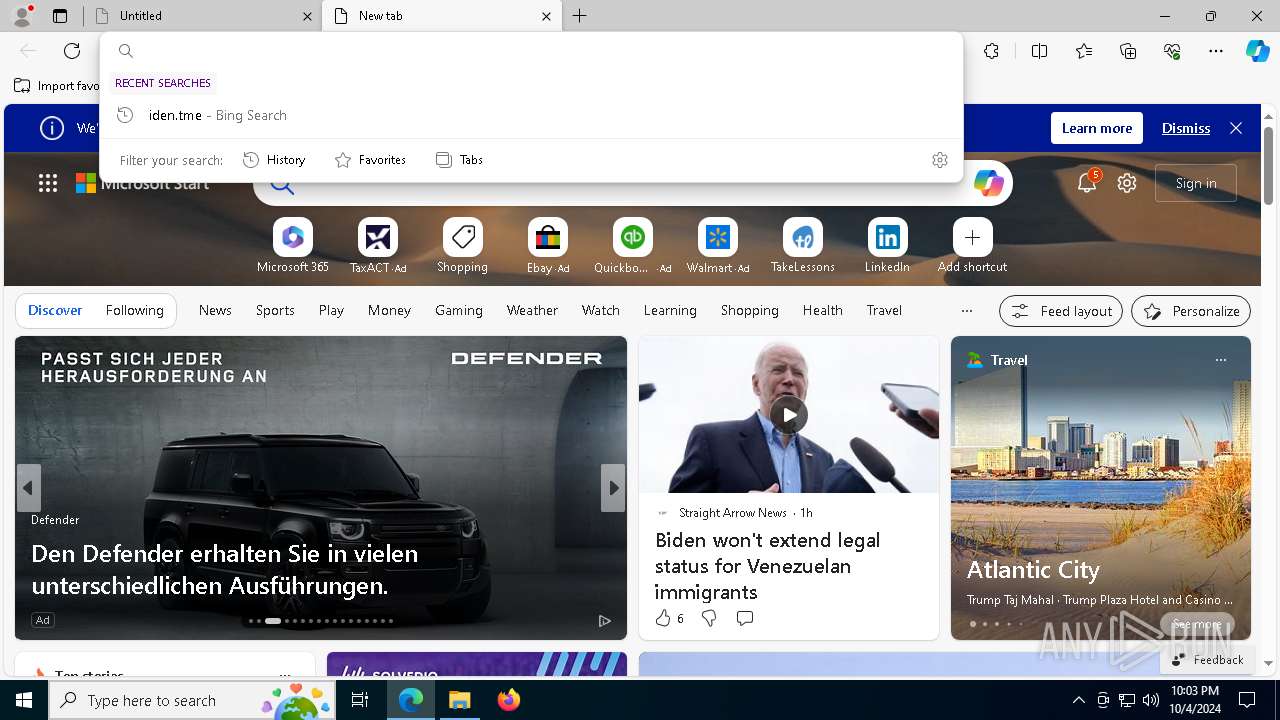This screenshot has height=720, width=1280.
Task: Open the Weather category
Action: (532, 311)
